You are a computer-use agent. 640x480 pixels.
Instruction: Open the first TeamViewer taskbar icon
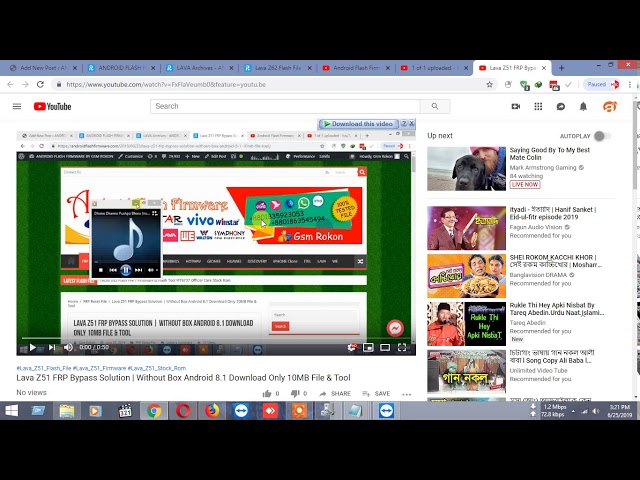click(x=241, y=411)
